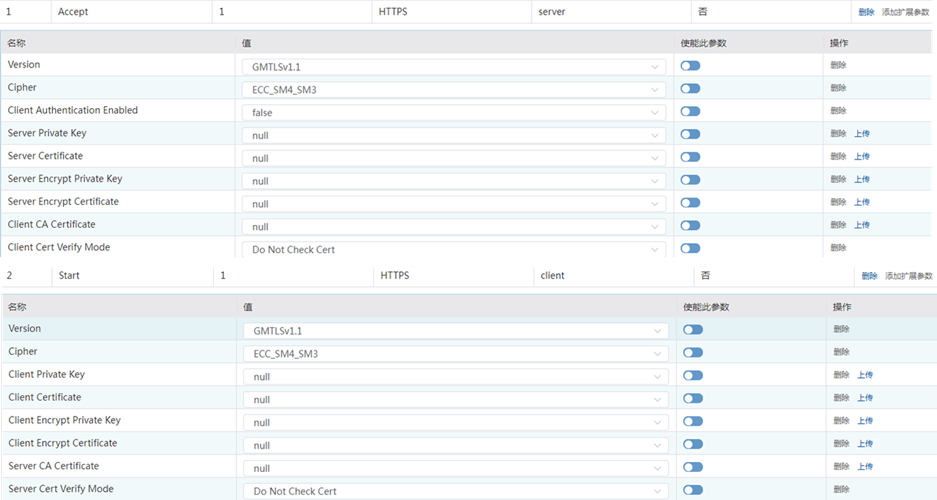Click 上传 for Server Certificate
This screenshot has width=937, height=500.
coord(862,157)
